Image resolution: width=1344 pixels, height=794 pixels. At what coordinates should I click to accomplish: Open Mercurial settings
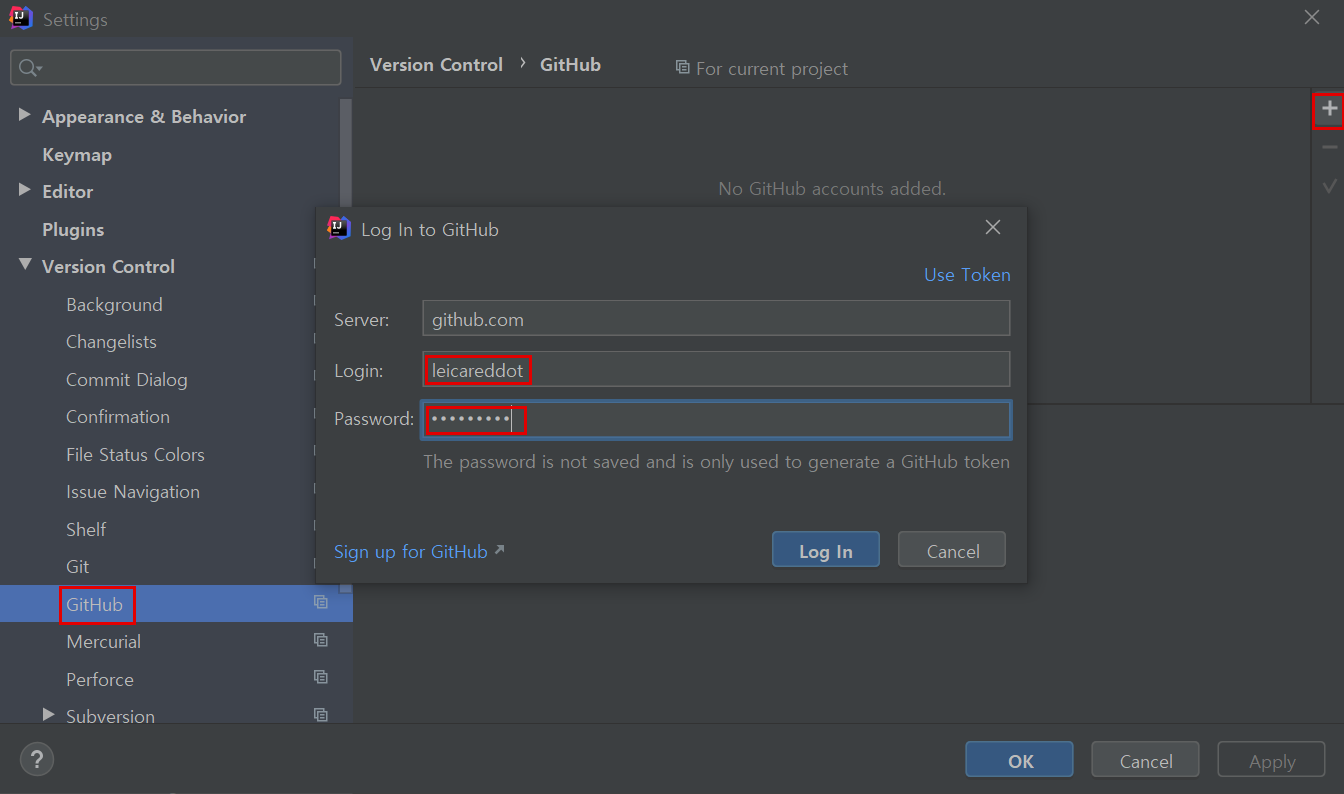(x=103, y=642)
